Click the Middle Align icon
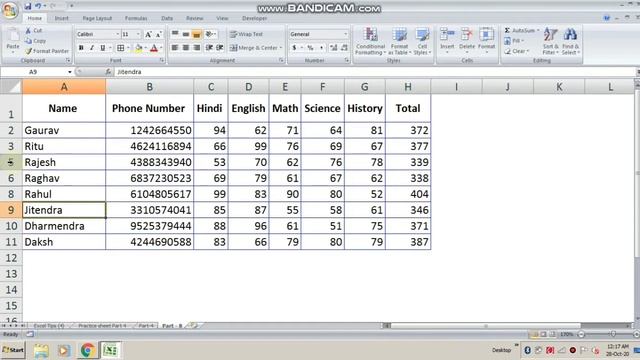 pos(186,34)
